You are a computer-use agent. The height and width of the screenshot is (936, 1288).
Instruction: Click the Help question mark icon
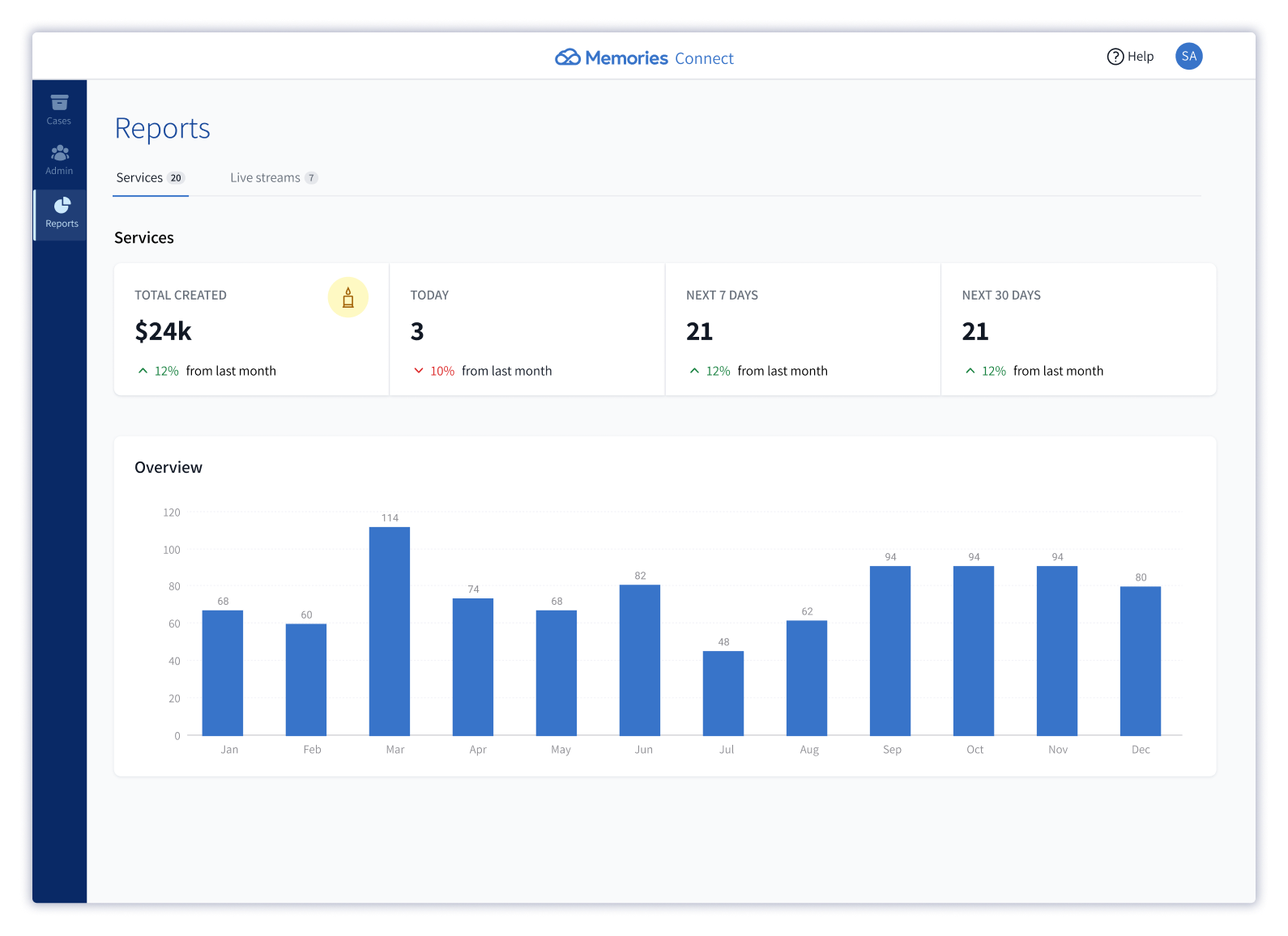click(1115, 57)
